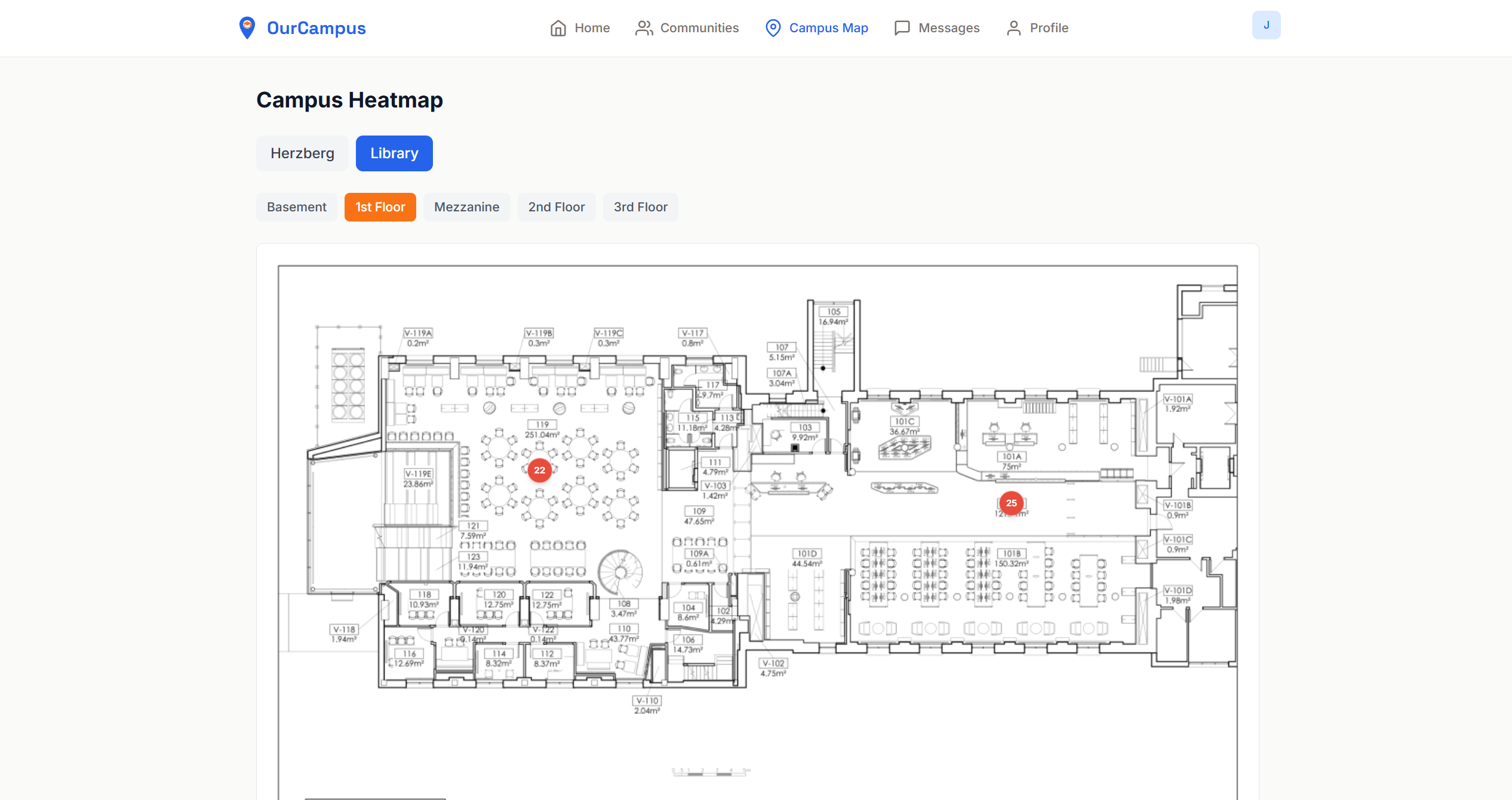Click the Communities people icon
Viewport: 1512px width, 800px height.
pyautogui.click(x=644, y=28)
